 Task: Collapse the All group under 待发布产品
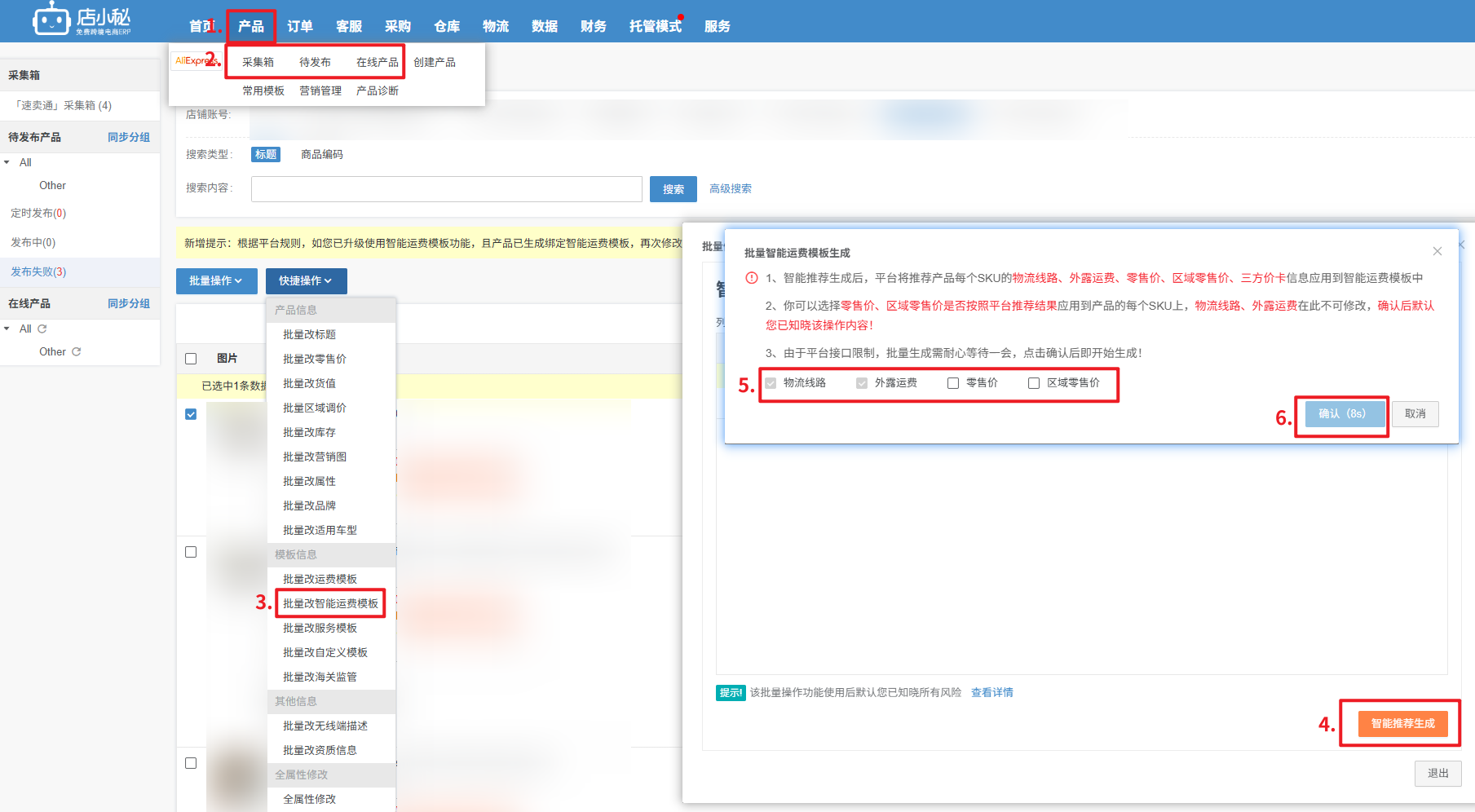pos(7,162)
